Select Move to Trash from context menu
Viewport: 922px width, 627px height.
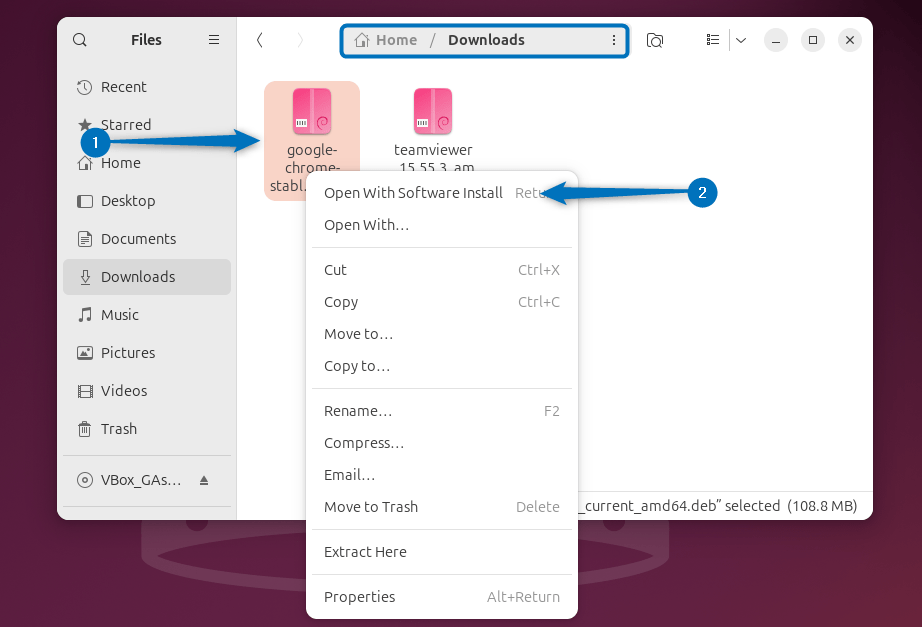pos(370,507)
